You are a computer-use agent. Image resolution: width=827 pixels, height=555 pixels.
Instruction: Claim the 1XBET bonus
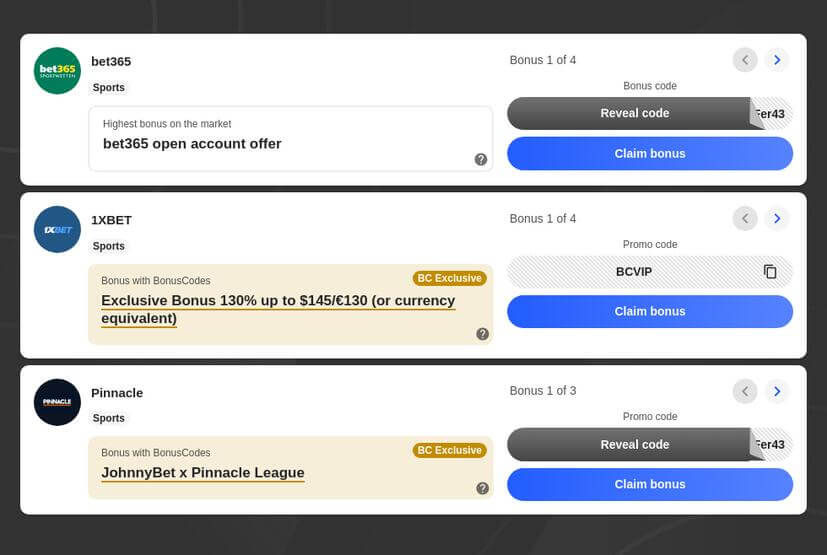650,311
